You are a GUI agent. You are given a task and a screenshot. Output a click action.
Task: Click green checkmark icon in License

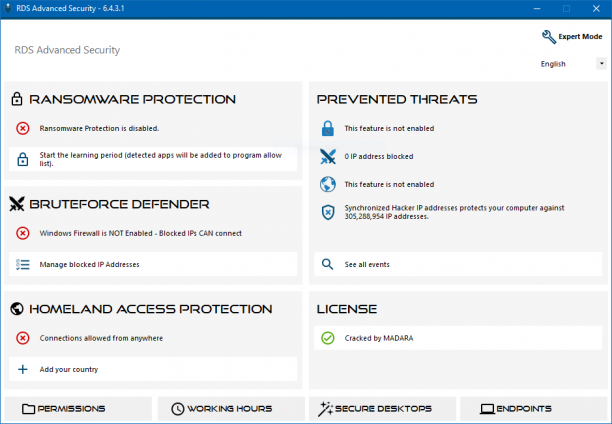pyautogui.click(x=328, y=338)
